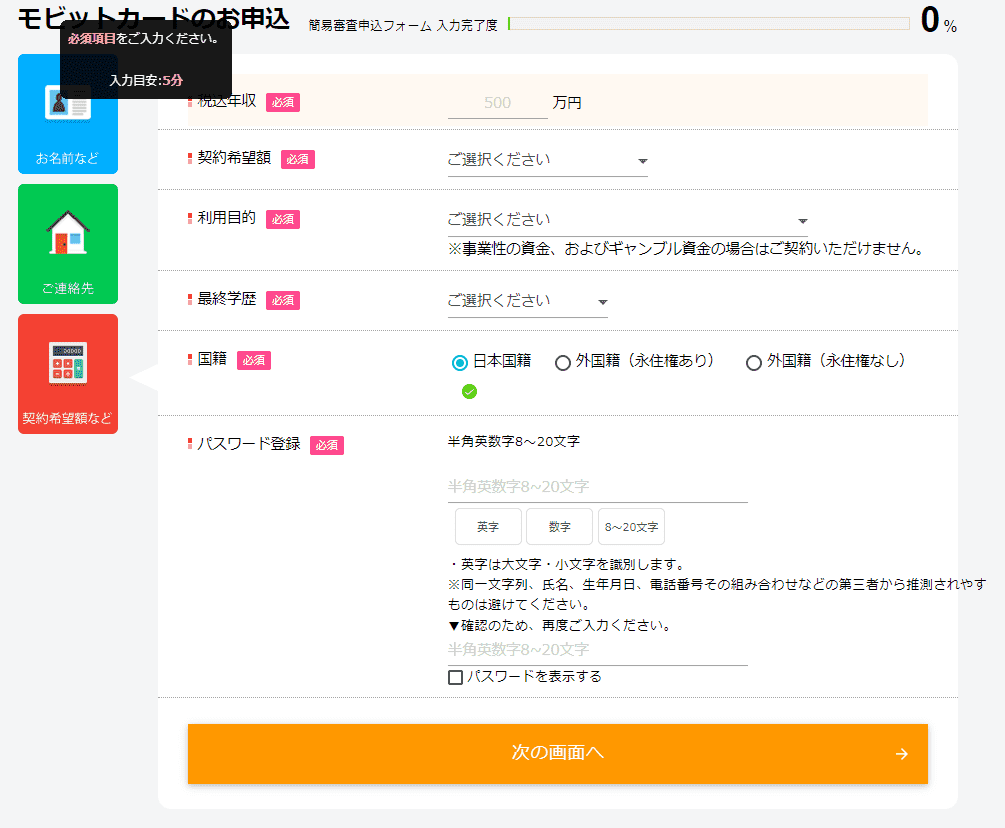Viewport: 1005px width, 828px height.
Task: Select 日本国籍 radio button
Action: pyautogui.click(x=460, y=363)
